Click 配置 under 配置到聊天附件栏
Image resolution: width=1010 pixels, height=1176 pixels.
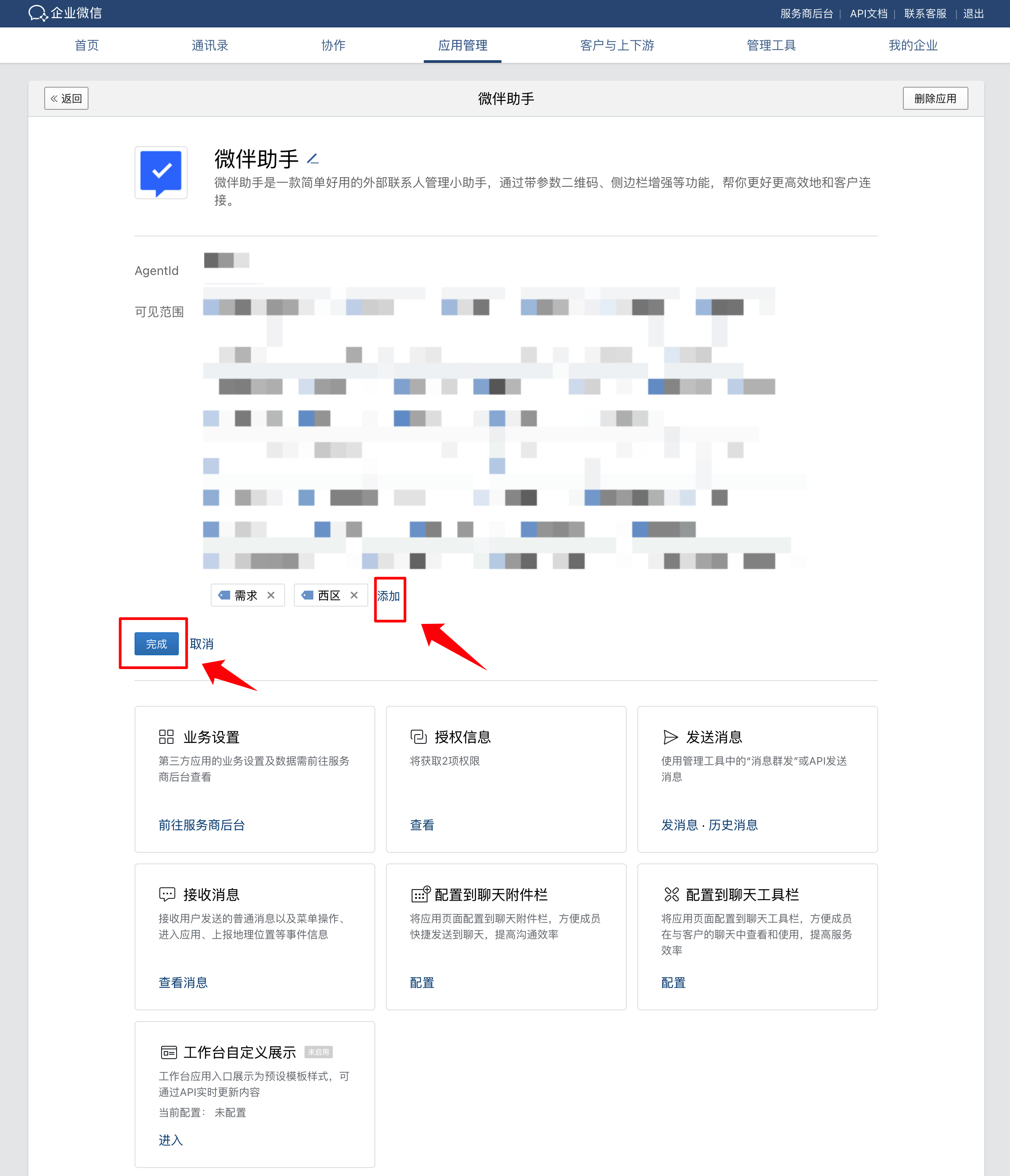click(422, 983)
